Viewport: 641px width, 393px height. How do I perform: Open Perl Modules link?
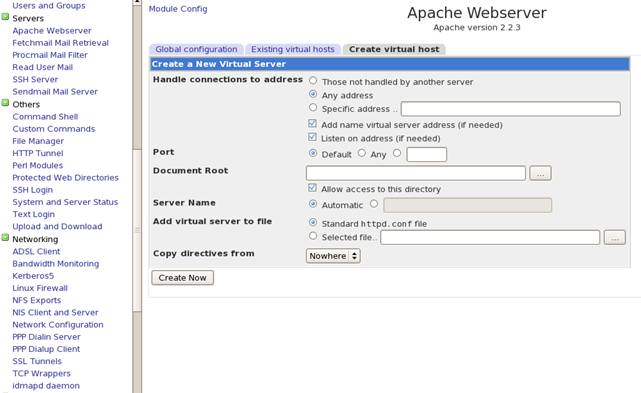(38, 166)
